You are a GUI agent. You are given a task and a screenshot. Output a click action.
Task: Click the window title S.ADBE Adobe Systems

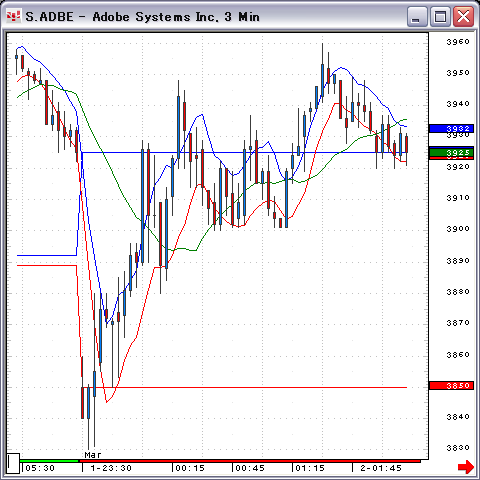(143, 17)
